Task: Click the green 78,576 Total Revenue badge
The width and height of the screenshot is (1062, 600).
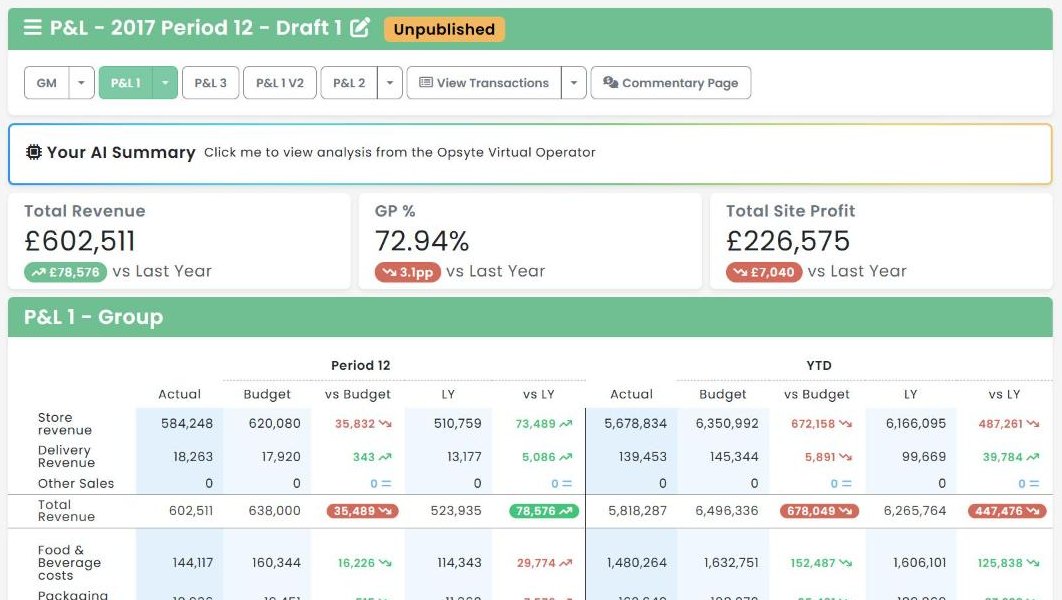Action: [544, 511]
